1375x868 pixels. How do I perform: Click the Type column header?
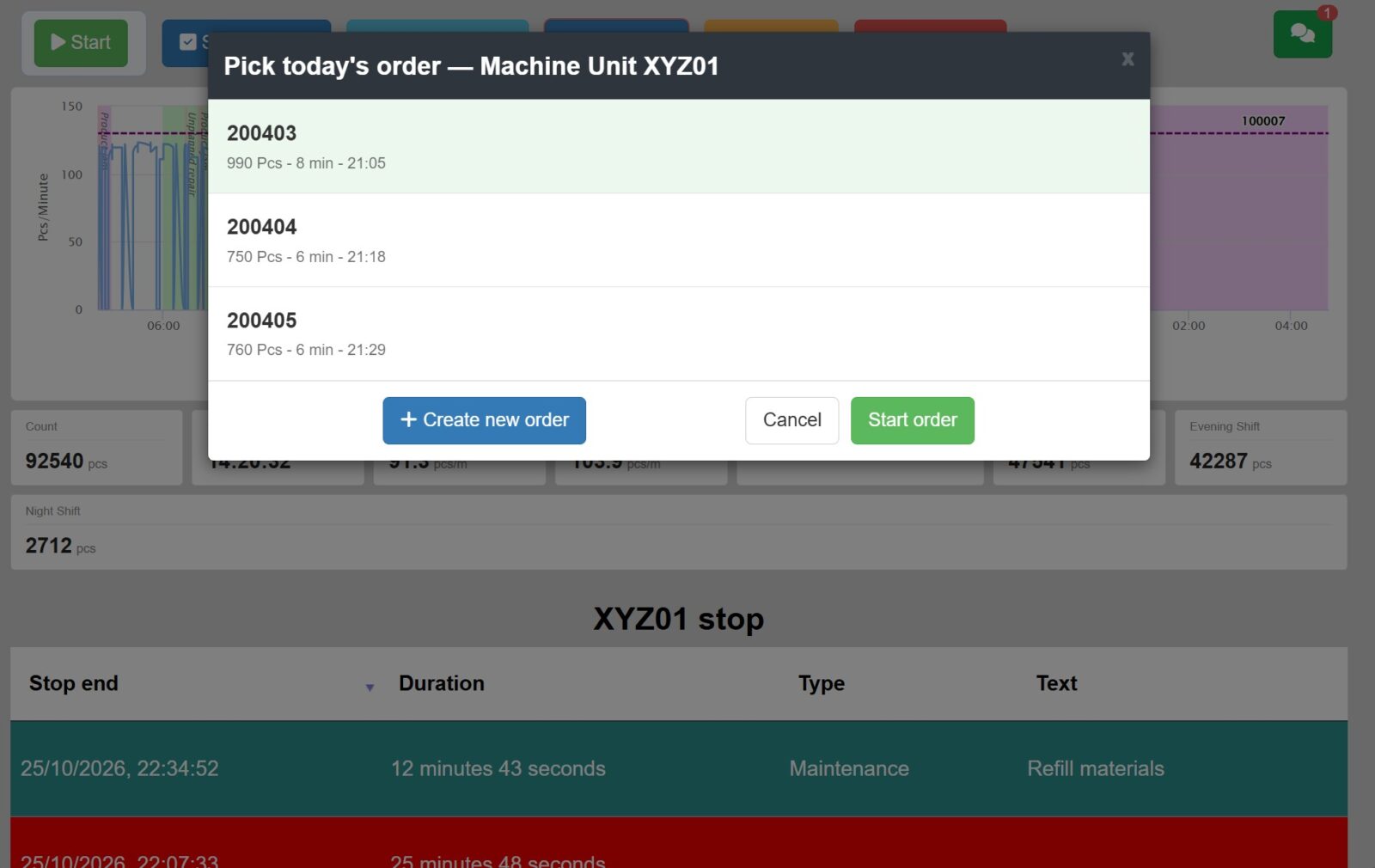[821, 683]
